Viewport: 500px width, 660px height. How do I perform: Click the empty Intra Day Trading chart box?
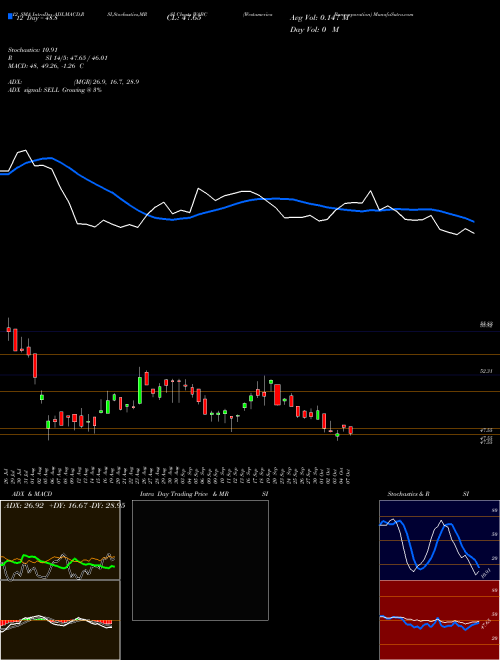200,560
